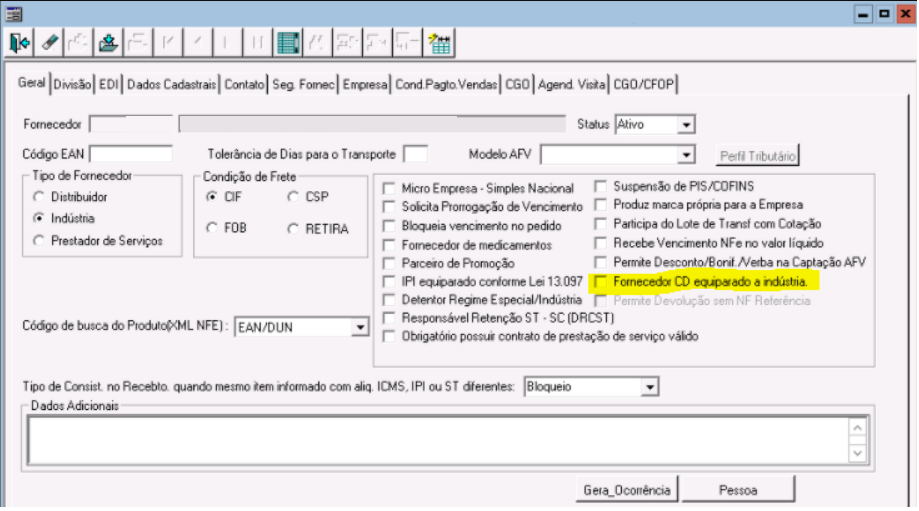
Task: Click the Fornecedor code input field
Action: tap(131, 124)
